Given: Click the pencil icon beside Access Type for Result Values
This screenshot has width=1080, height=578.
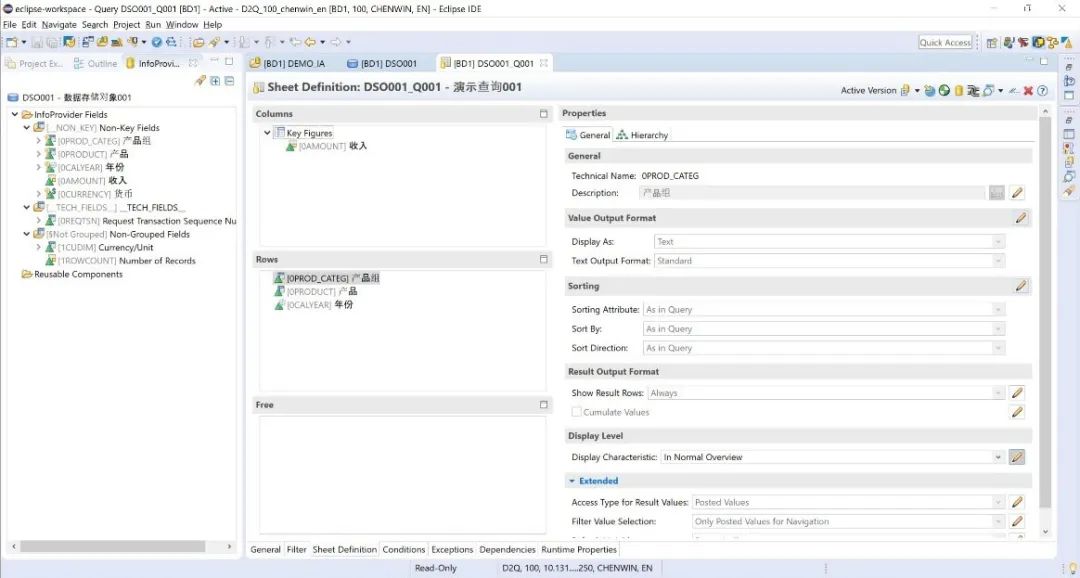Looking at the screenshot, I should coord(1017,502).
